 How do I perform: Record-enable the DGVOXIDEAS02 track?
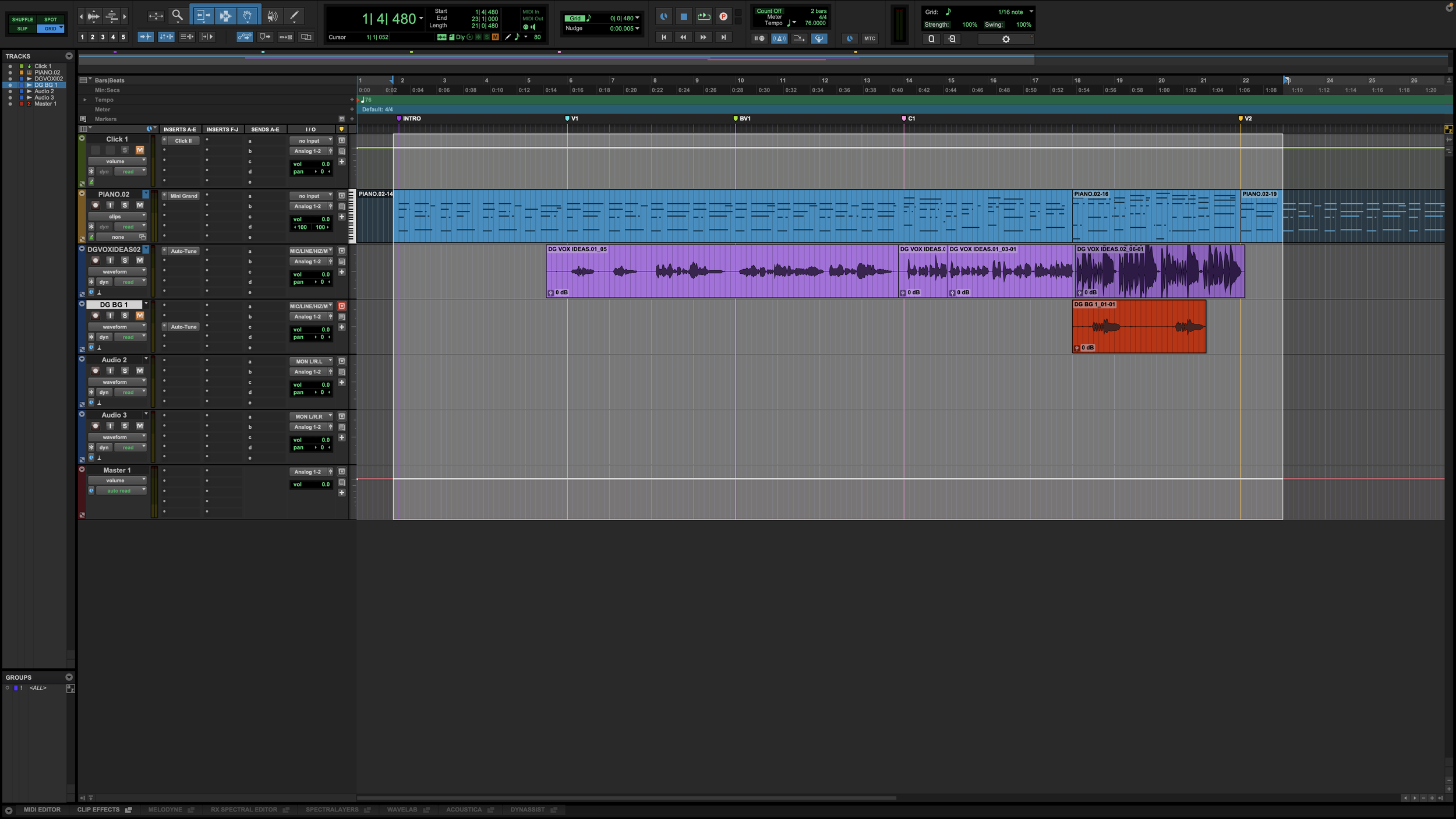[96, 260]
